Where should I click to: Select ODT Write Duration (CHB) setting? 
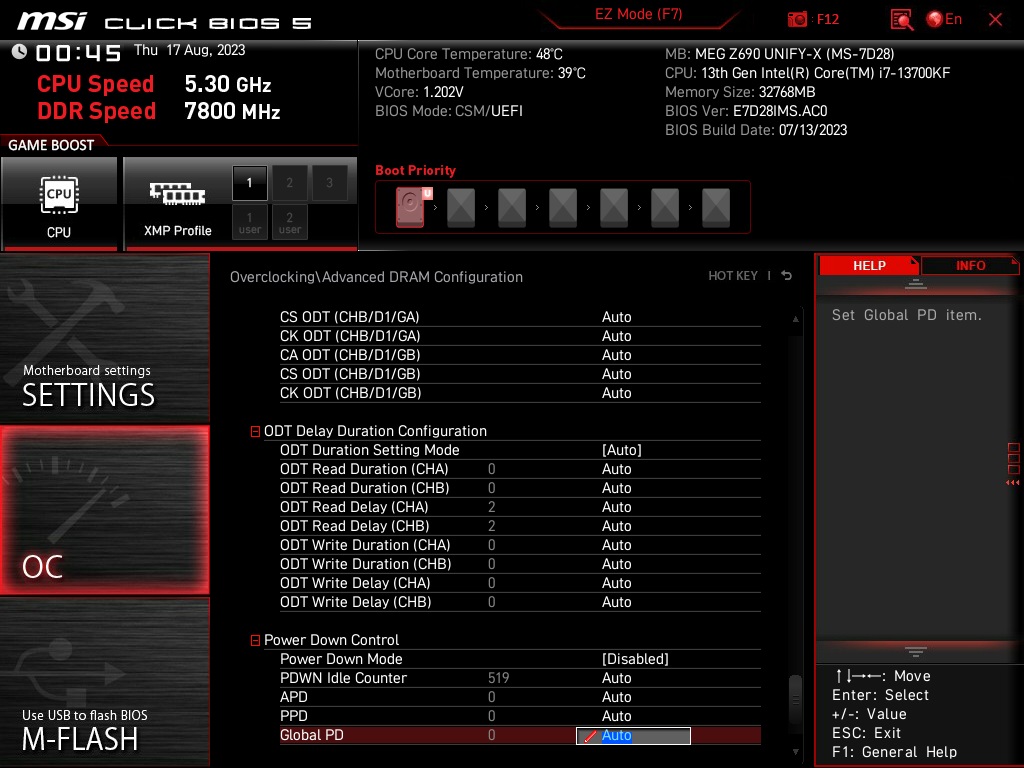click(520, 564)
